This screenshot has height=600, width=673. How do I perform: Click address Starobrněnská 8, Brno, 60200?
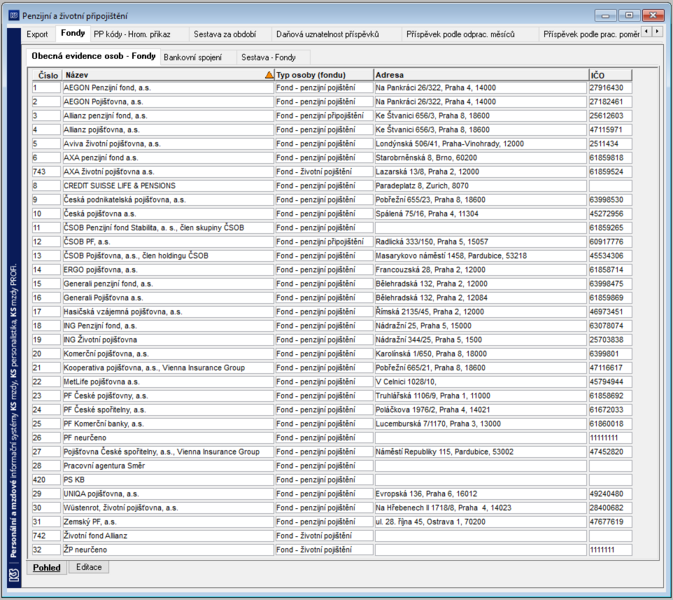[481, 158]
